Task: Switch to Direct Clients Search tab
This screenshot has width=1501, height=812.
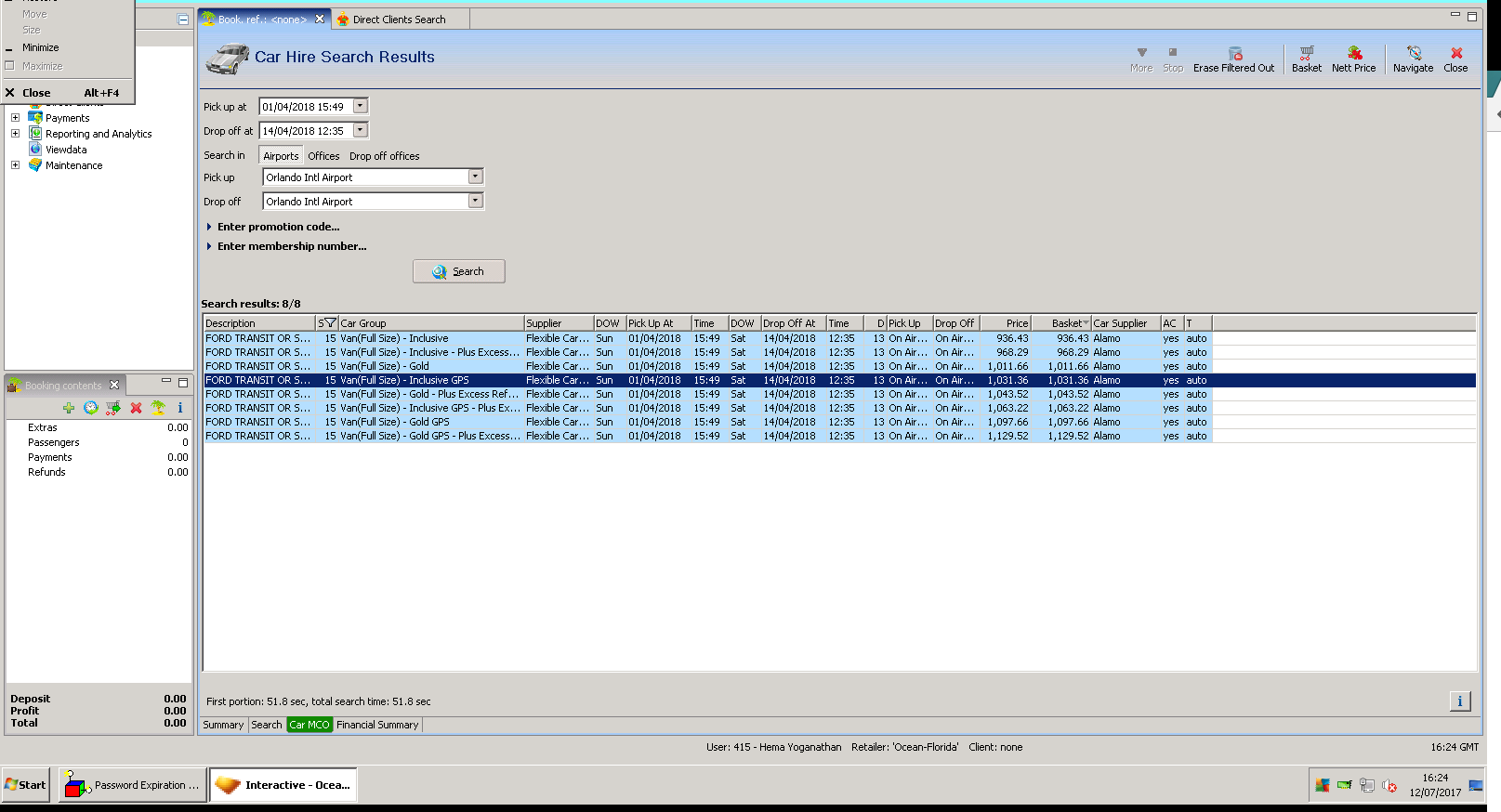Action: 398,20
